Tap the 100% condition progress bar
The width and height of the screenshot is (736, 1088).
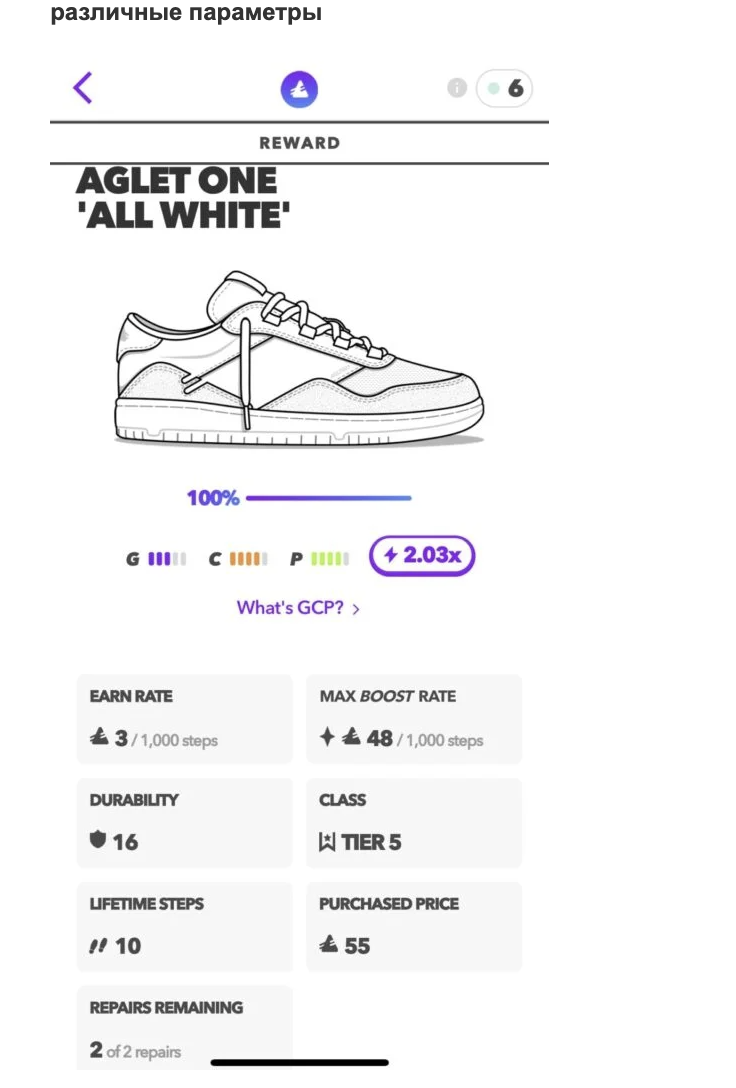[x=328, y=497]
